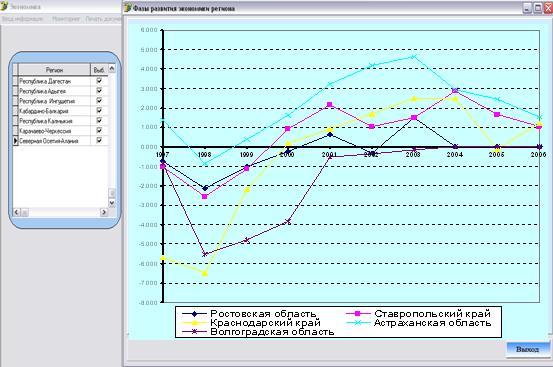The height and width of the screenshot is (367, 553).
Task: Click the Регион column header
Action: coord(54,70)
